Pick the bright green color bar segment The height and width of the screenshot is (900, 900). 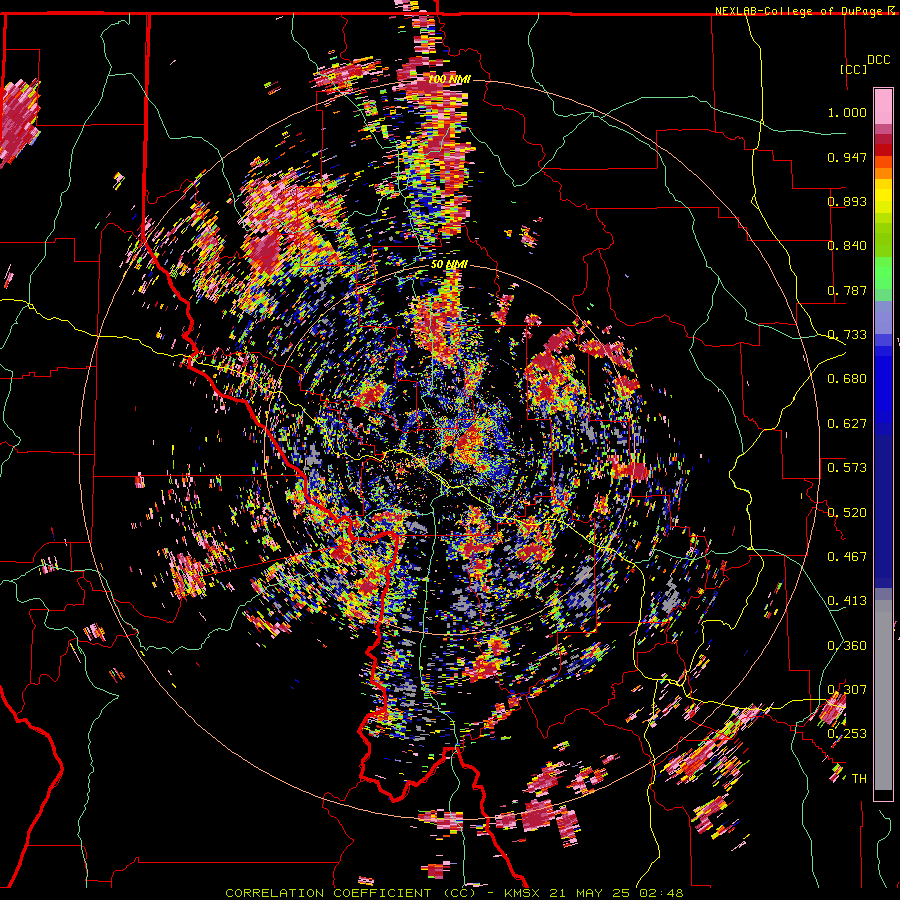[883, 273]
